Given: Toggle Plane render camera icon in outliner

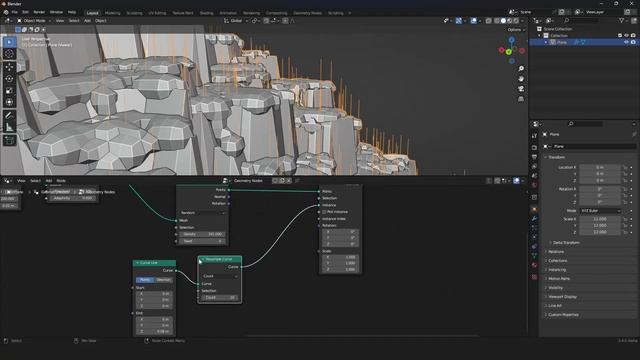Looking at the screenshot, I should (633, 42).
